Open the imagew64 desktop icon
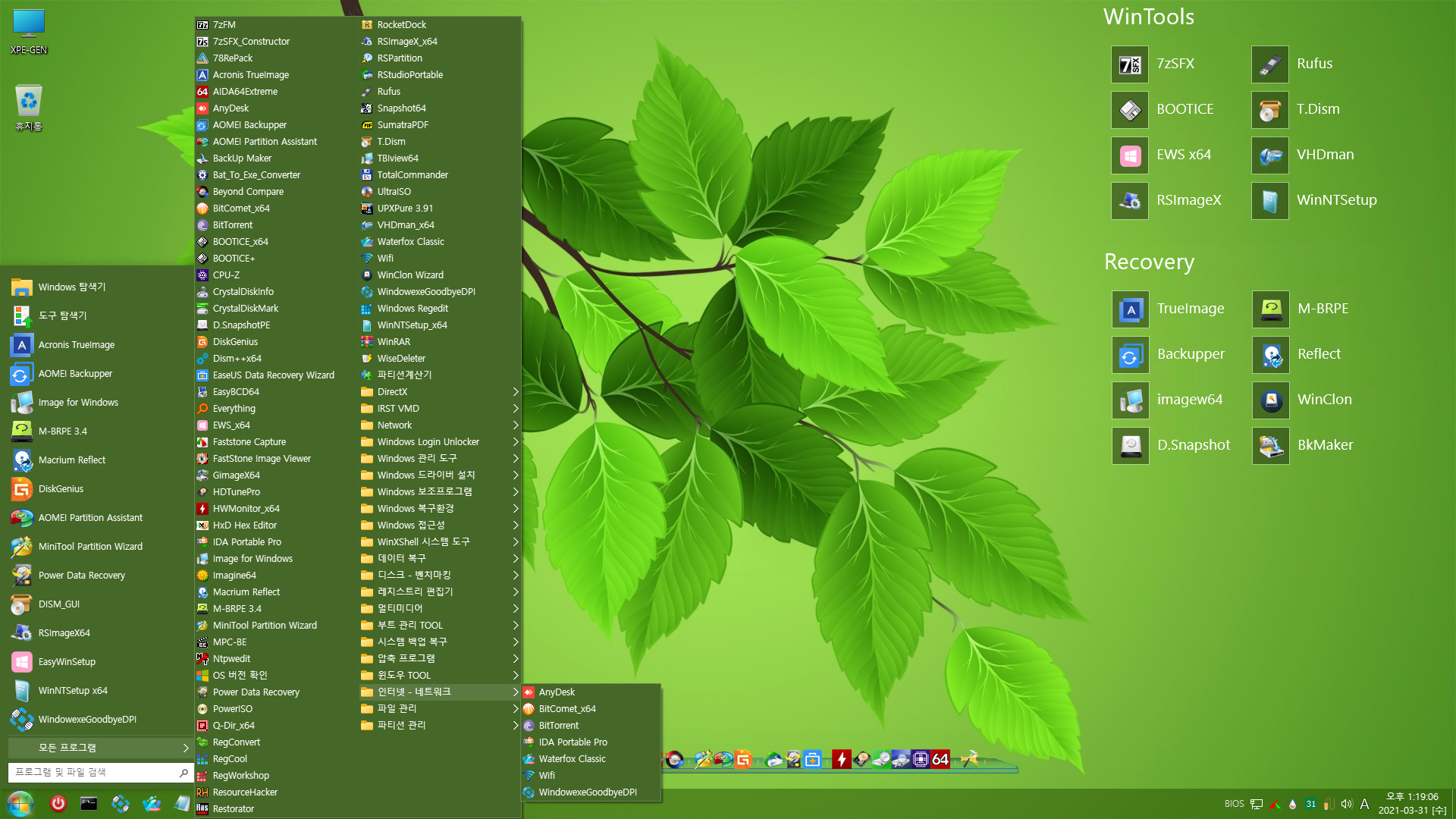 1131,400
